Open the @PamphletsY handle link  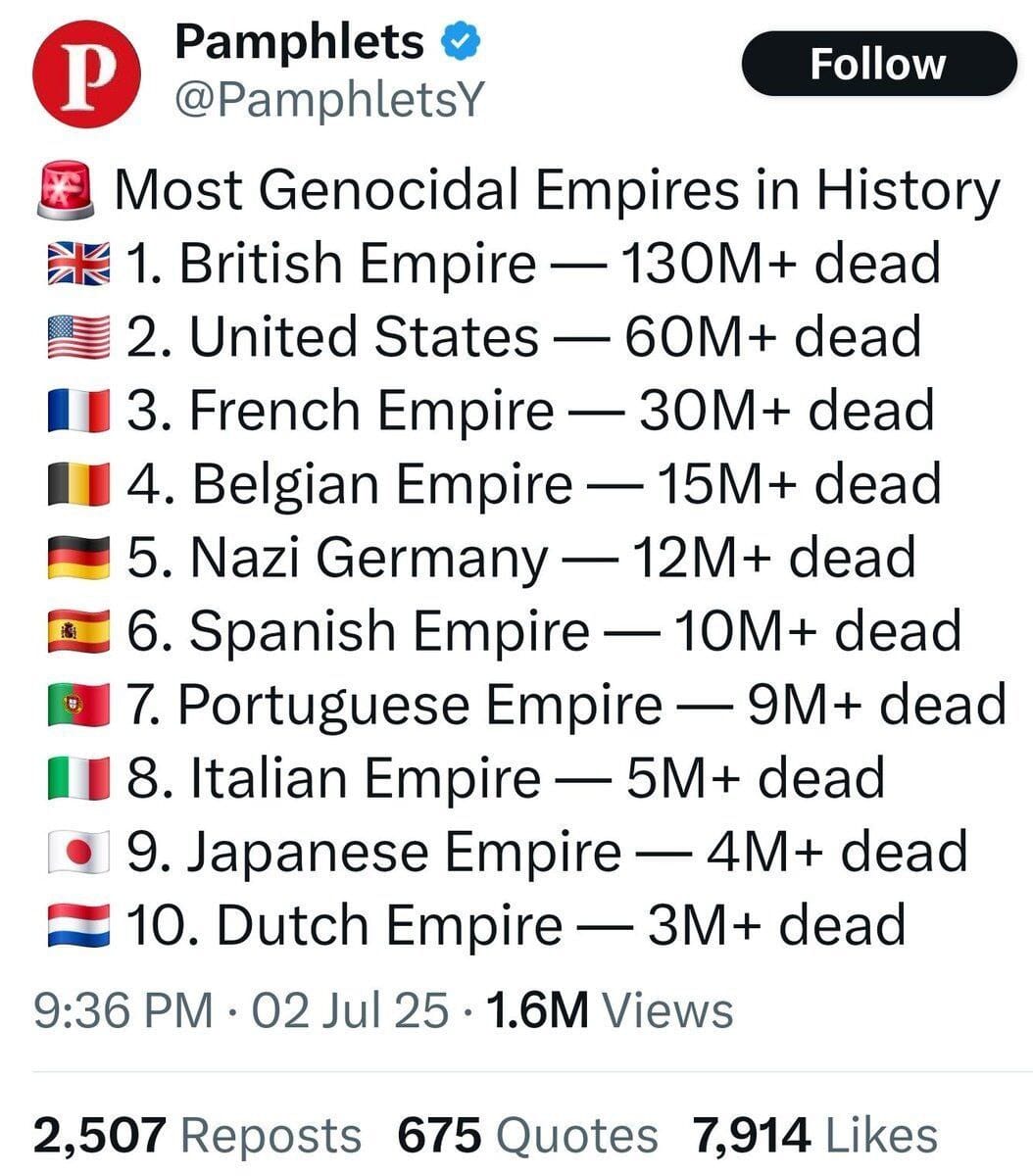pos(327,98)
